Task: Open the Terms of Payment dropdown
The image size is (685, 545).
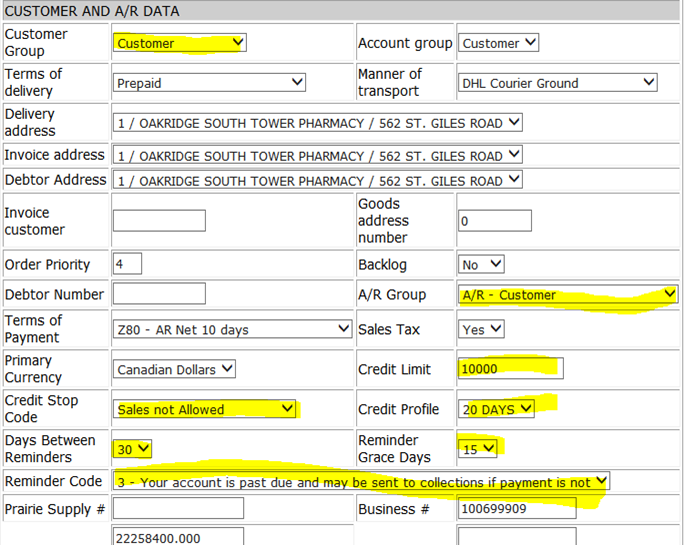Action: point(232,329)
